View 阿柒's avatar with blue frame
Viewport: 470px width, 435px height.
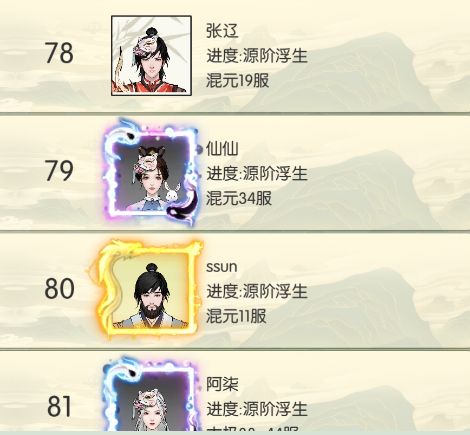click(x=151, y=394)
